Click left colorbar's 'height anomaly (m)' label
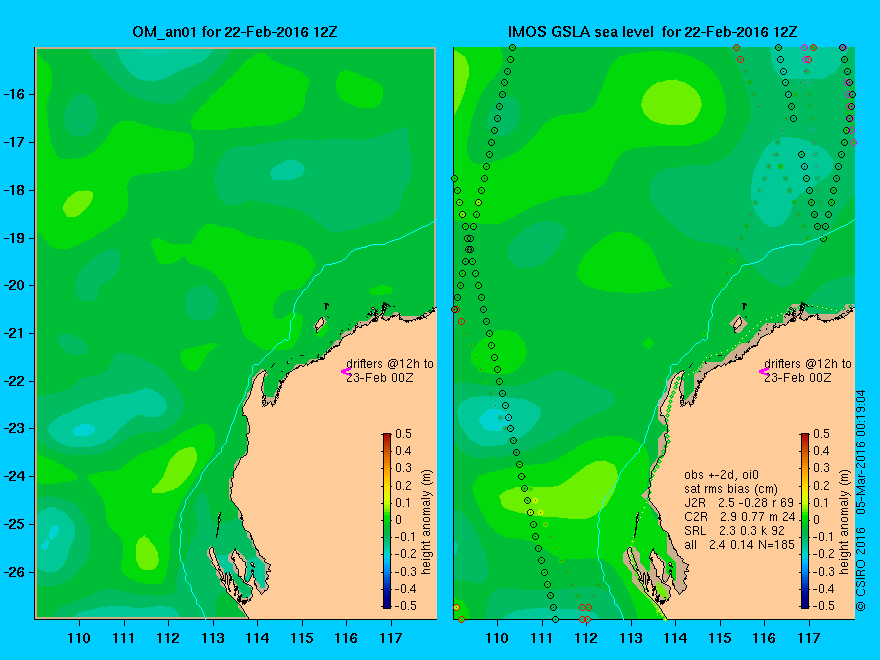Image resolution: width=880 pixels, height=660 pixels. pos(427,522)
